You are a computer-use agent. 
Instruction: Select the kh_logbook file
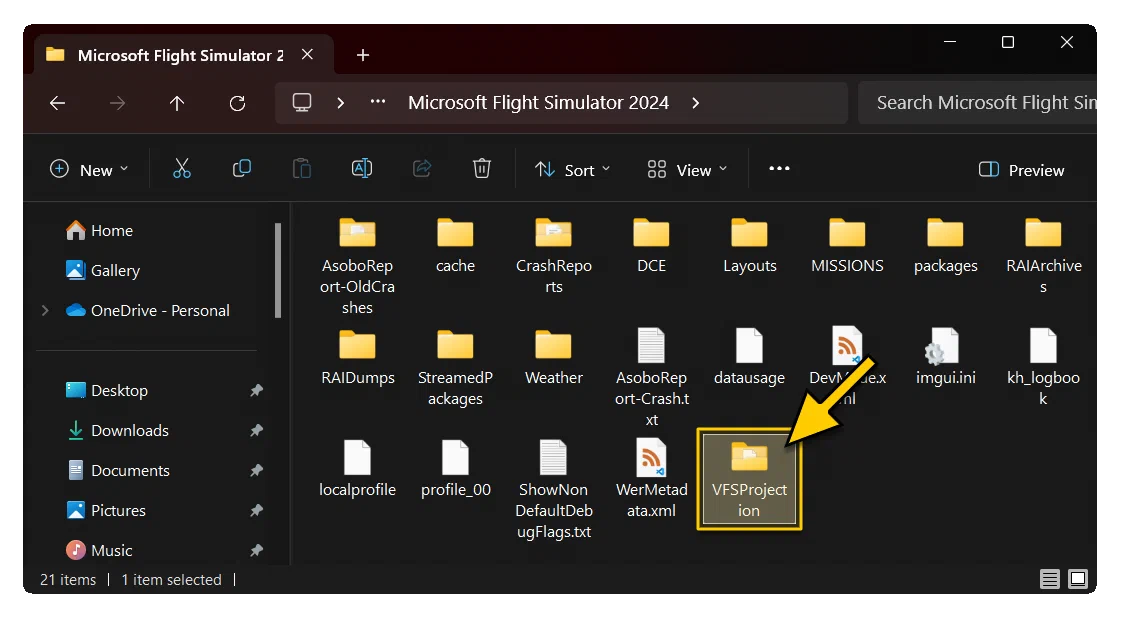point(1043,367)
